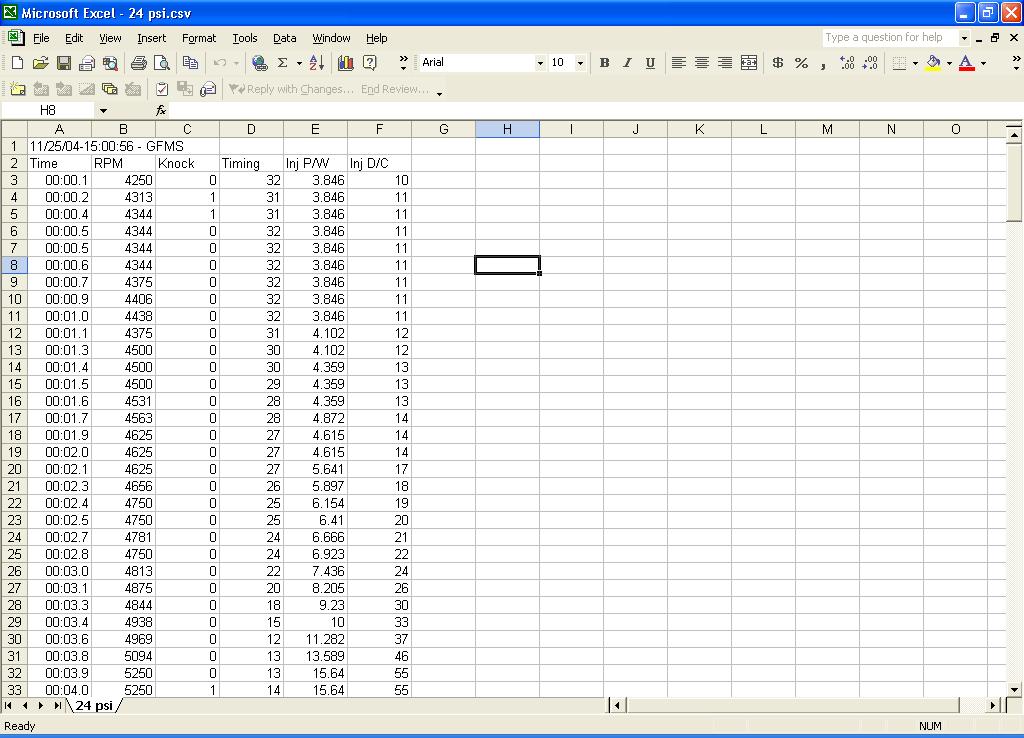Open the Tools menu

[x=245, y=38]
